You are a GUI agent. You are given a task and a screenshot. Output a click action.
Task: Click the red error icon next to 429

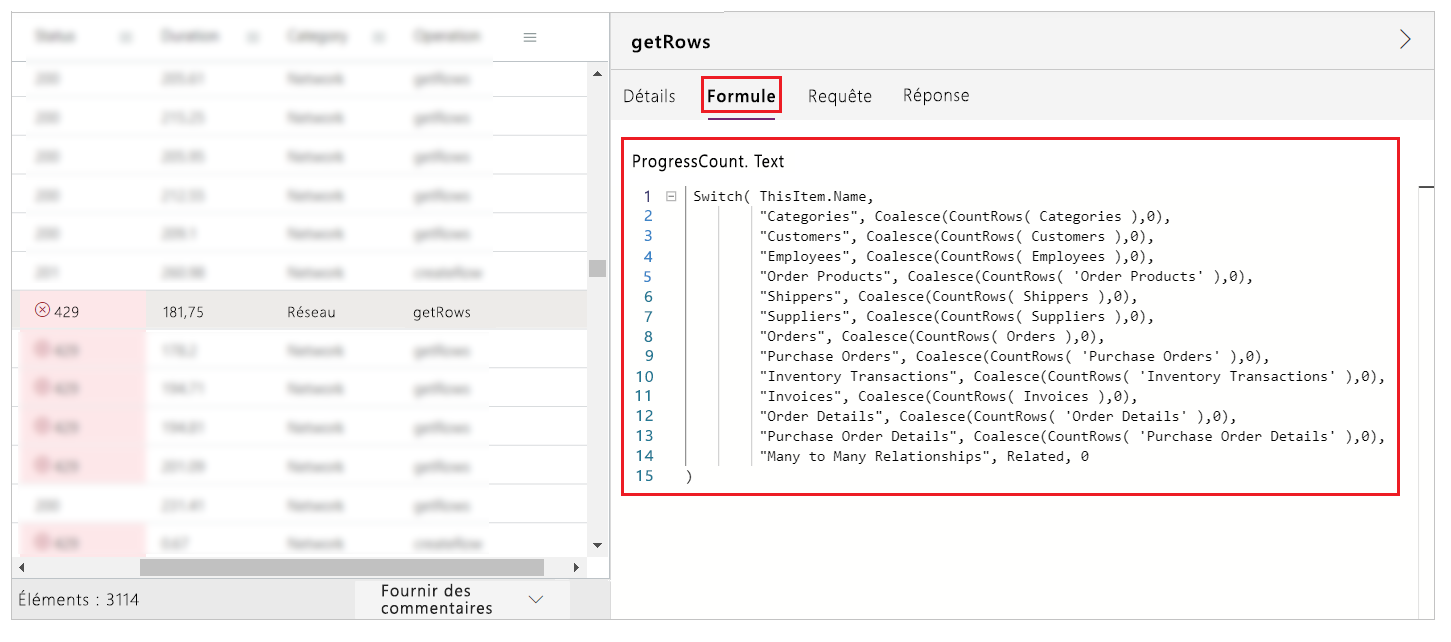[x=42, y=311]
